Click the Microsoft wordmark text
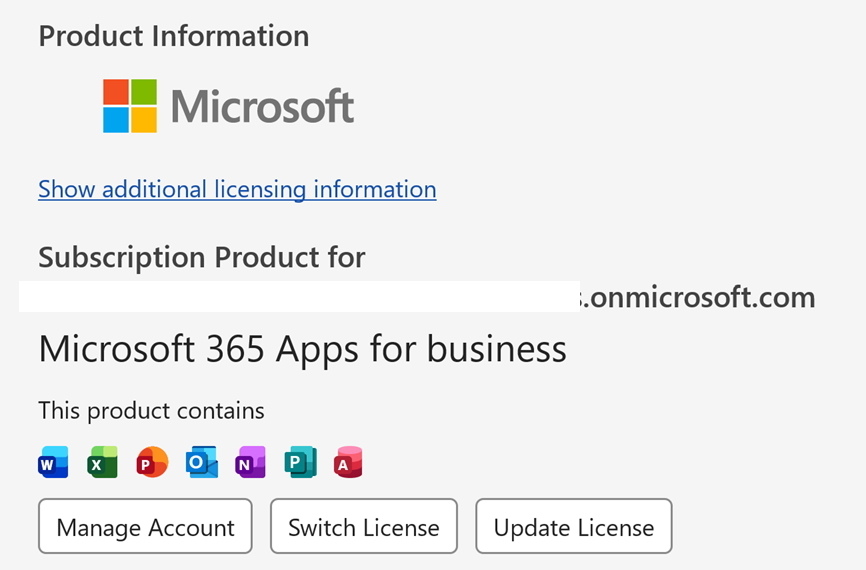 pos(262,106)
